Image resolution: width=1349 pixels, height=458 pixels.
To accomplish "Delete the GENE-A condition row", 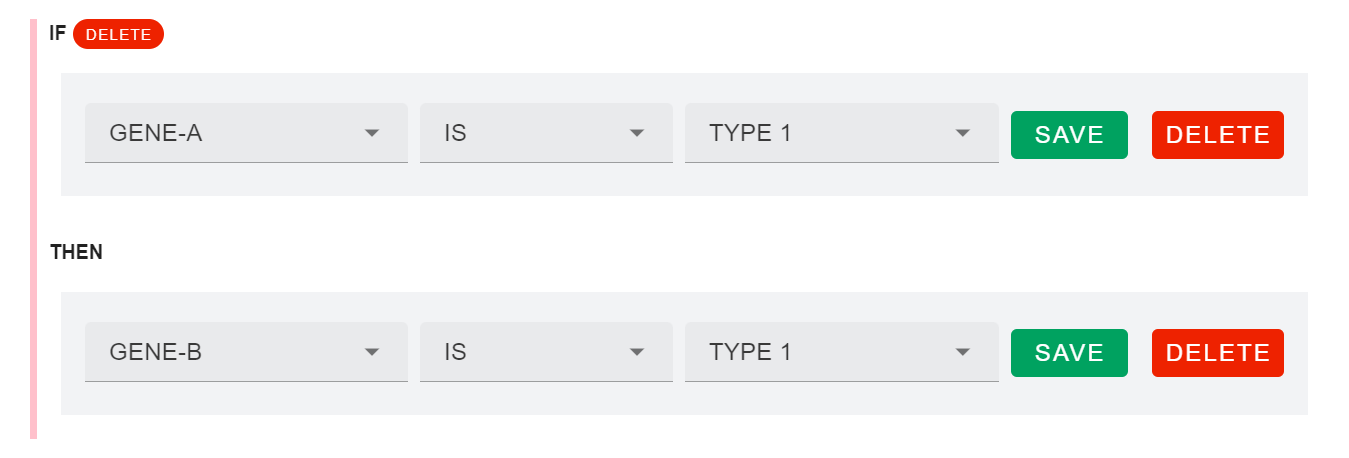I will (x=1217, y=135).
